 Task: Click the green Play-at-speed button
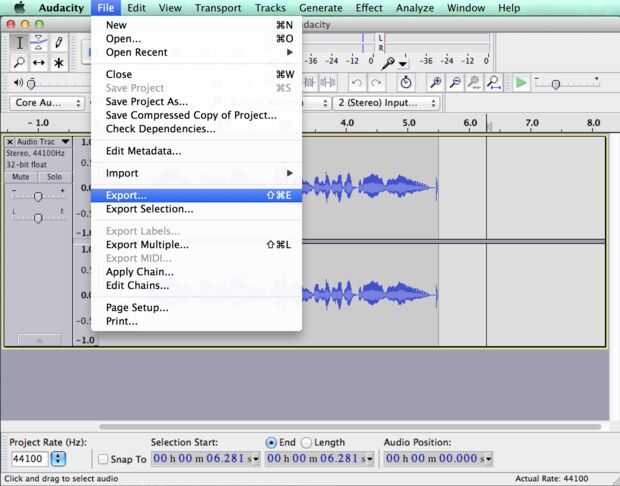pos(521,83)
